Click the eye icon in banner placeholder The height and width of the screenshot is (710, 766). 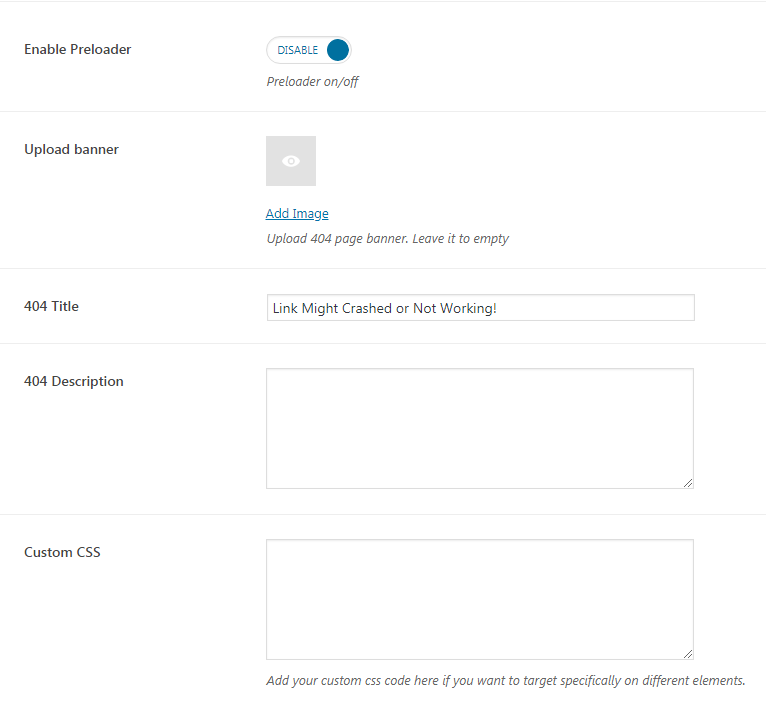(291, 161)
